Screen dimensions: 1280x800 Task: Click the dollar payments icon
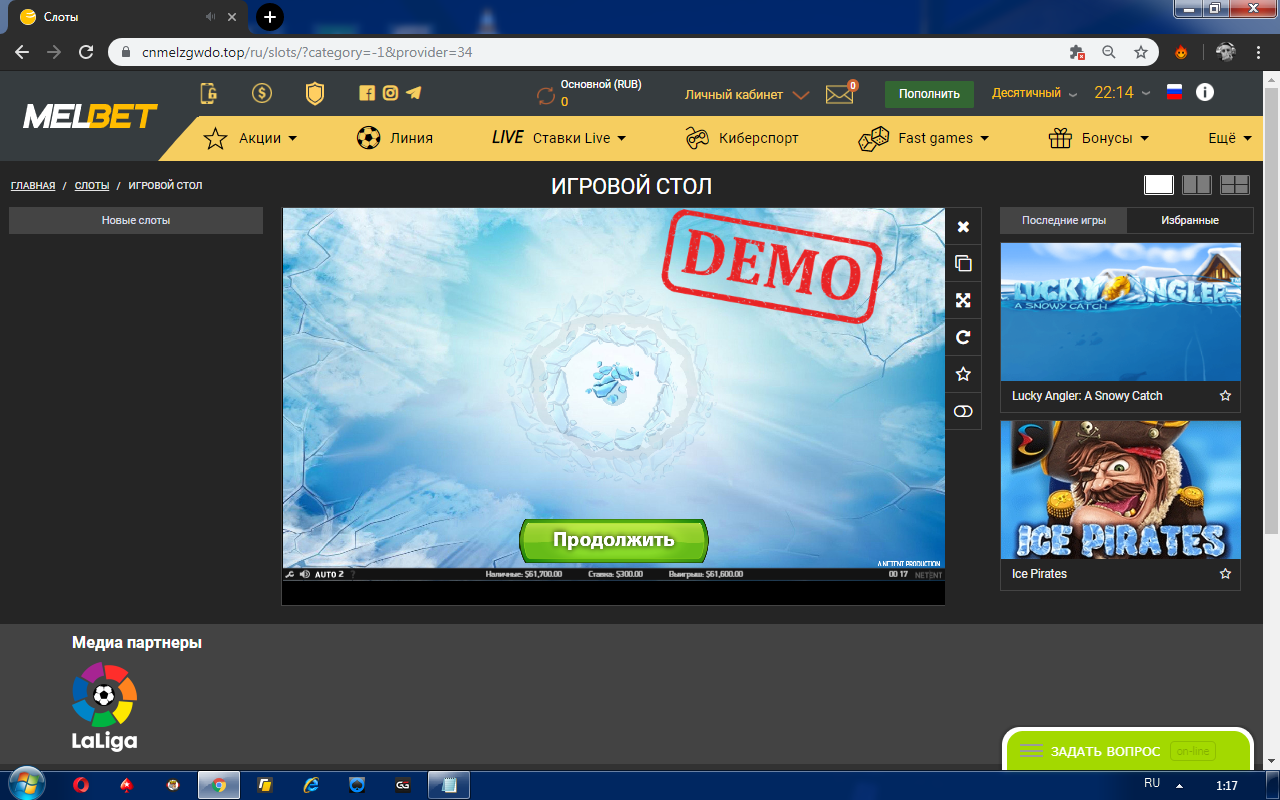262,93
